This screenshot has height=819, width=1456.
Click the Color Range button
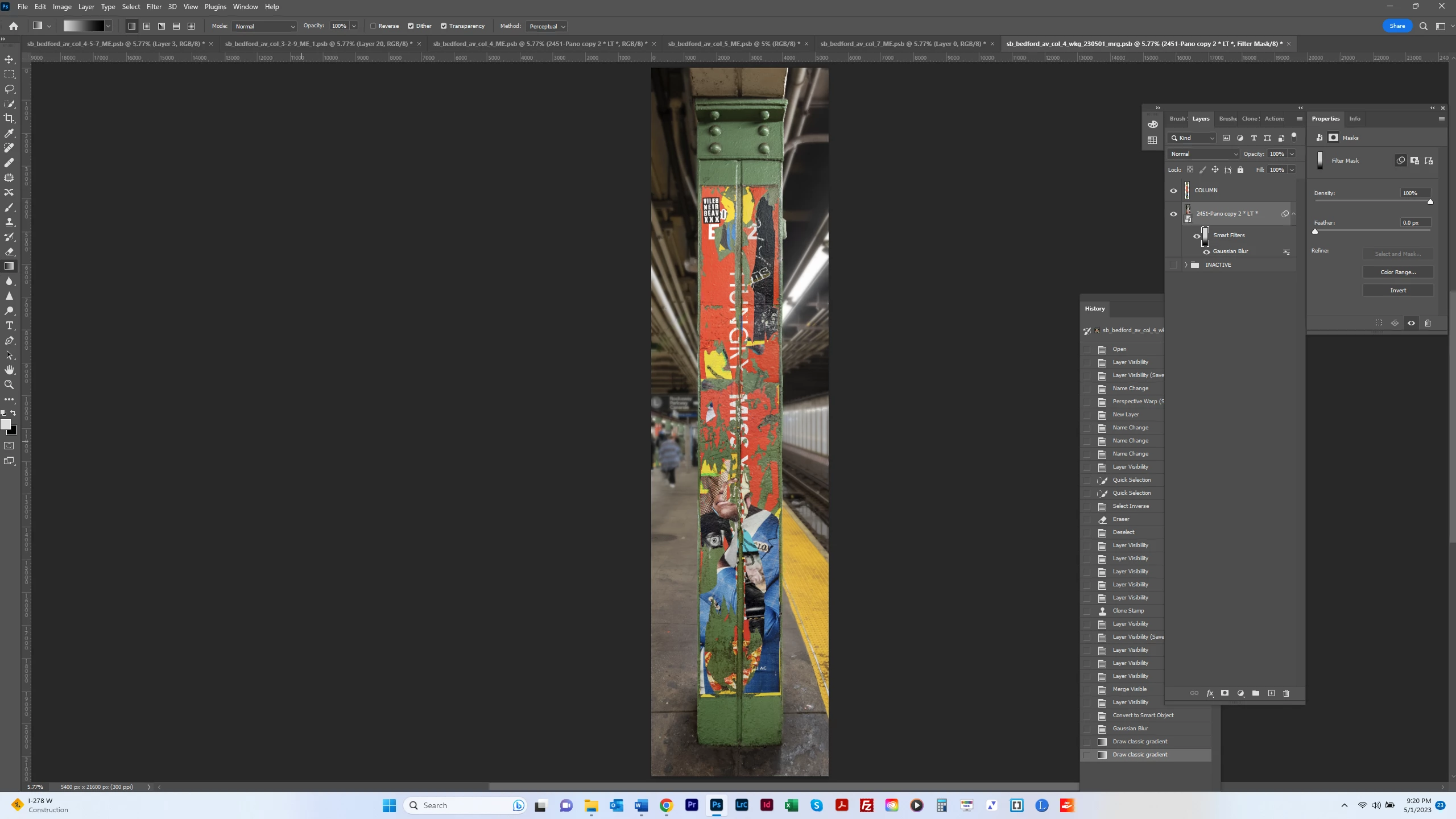(1398, 272)
